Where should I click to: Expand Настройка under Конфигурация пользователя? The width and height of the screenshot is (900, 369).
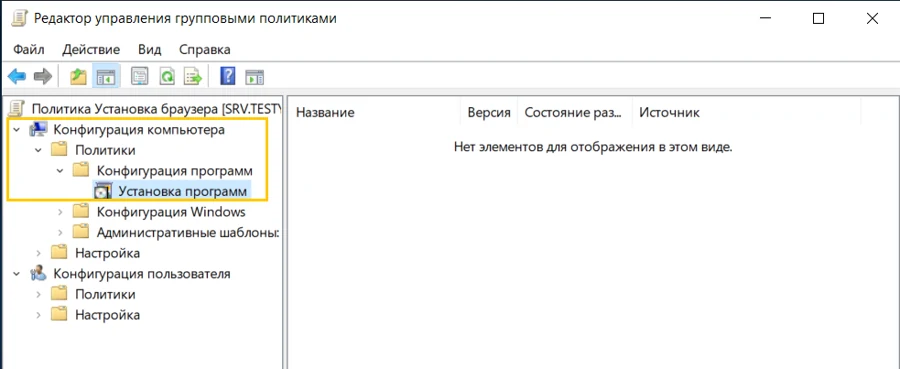coord(38,315)
